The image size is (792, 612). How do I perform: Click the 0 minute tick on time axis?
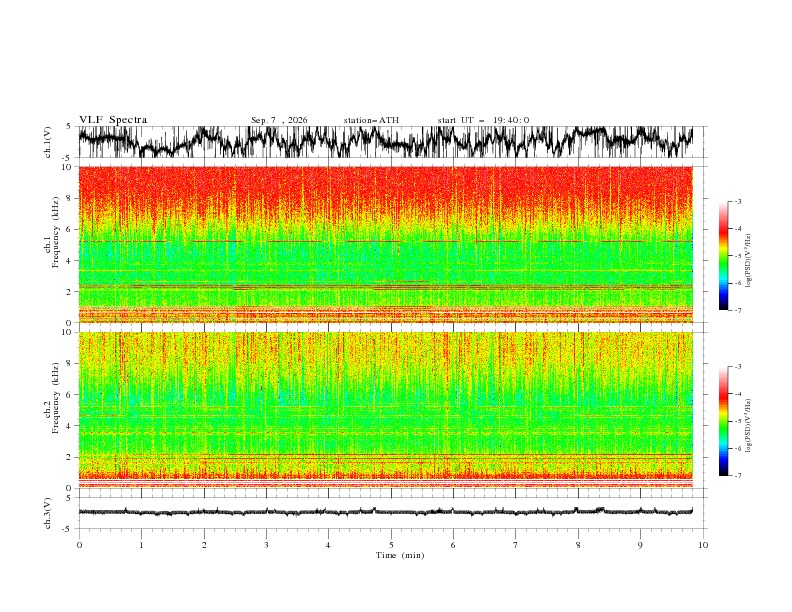79,545
